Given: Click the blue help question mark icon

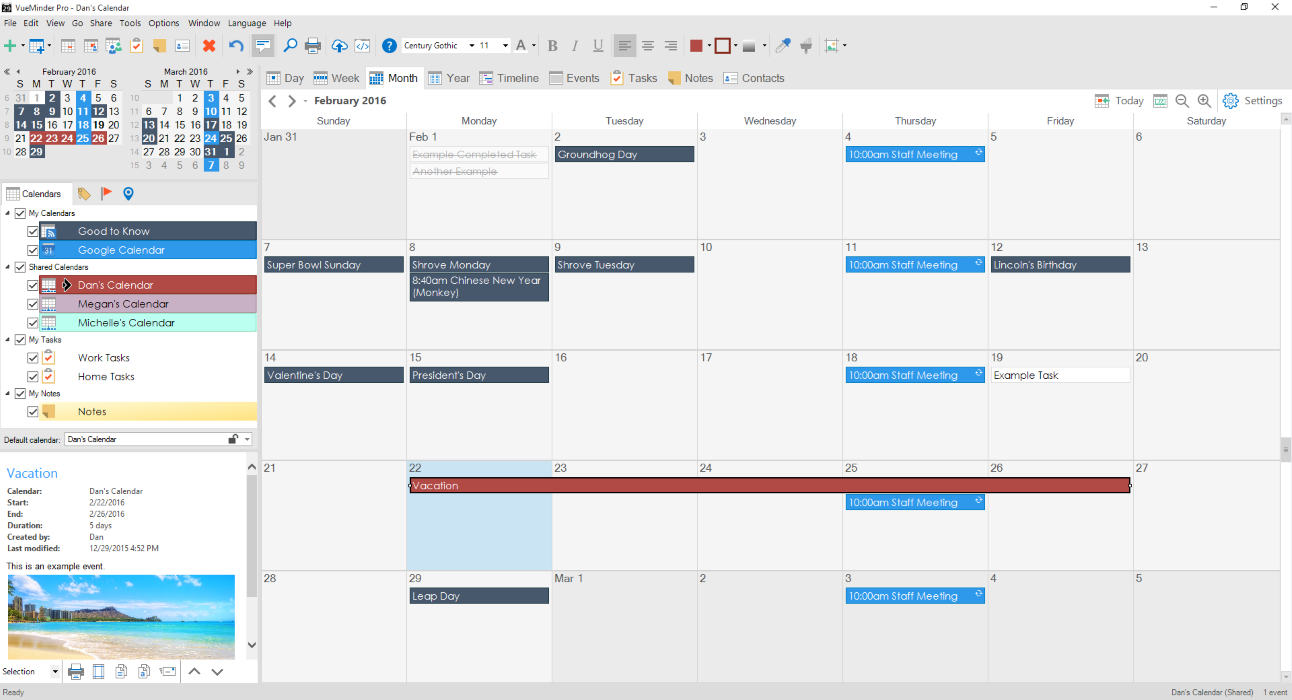Looking at the screenshot, I should (x=390, y=46).
